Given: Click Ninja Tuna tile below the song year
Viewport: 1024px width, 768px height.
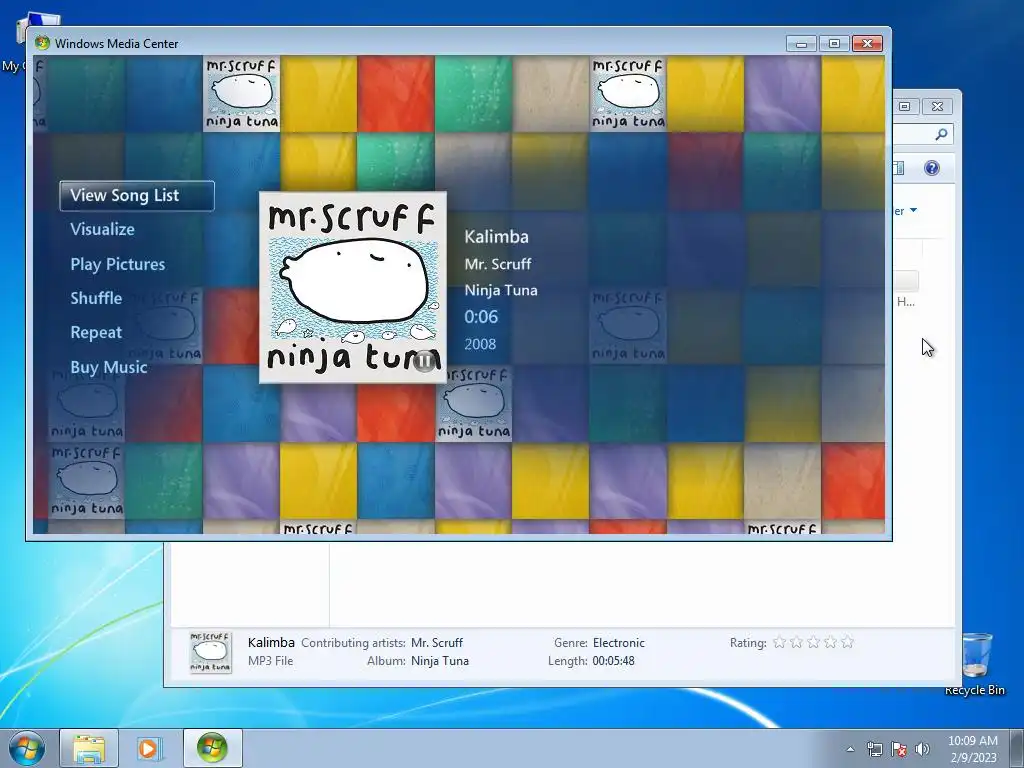Looking at the screenshot, I should (473, 404).
